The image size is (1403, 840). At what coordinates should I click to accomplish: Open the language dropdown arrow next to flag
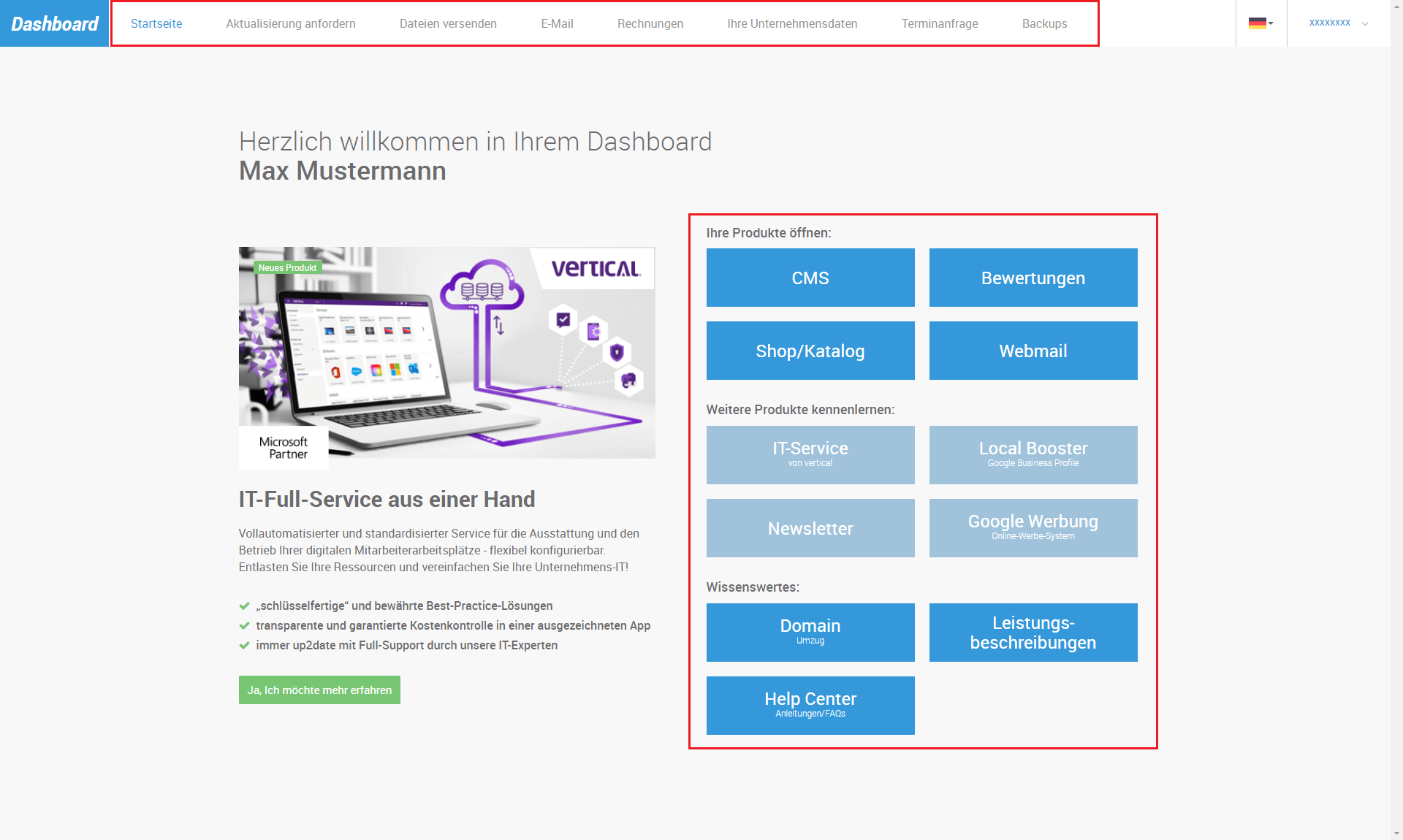coord(1271,23)
